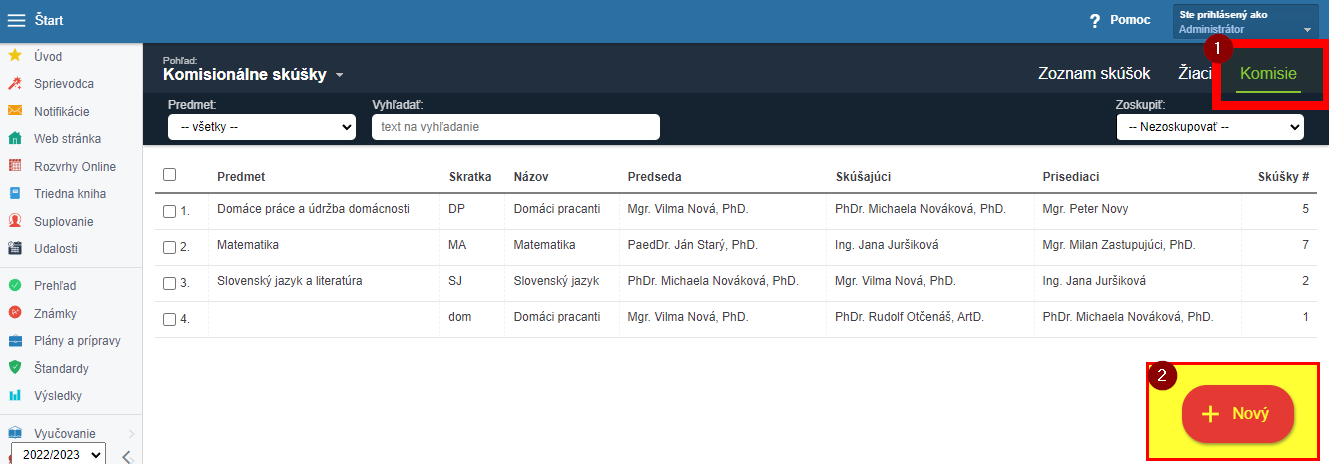1329x464 pixels.
Task: Expand the Komisionálne skúšky view selector
Action: tap(253, 74)
